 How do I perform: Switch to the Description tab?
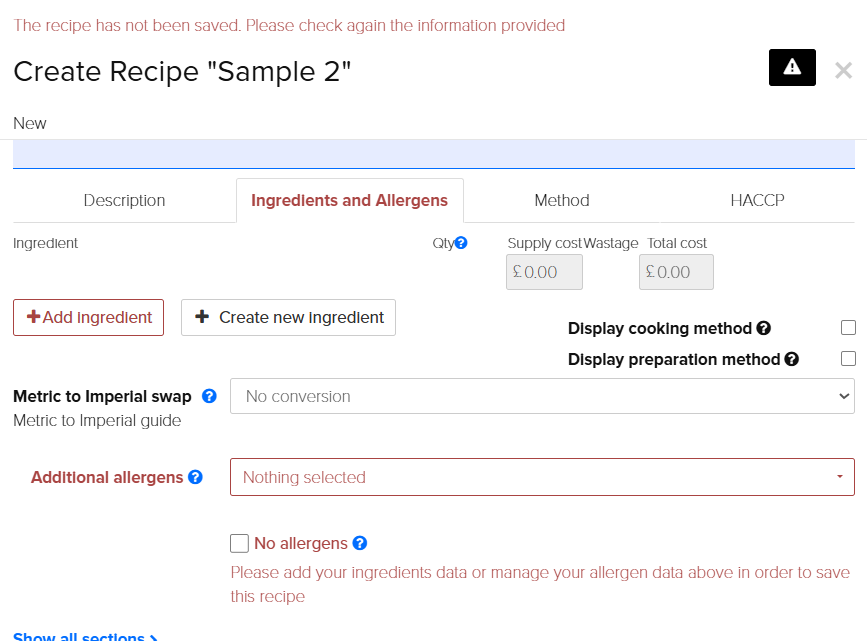123,200
